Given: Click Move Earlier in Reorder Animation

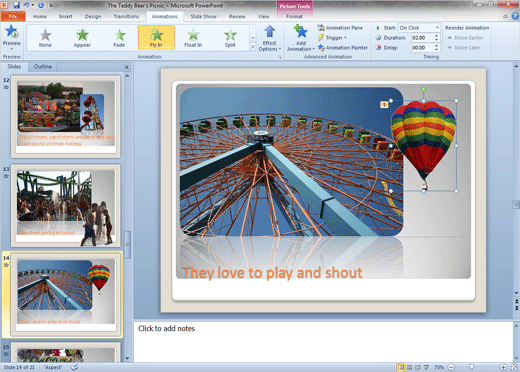Looking at the screenshot, I should click(x=465, y=38).
